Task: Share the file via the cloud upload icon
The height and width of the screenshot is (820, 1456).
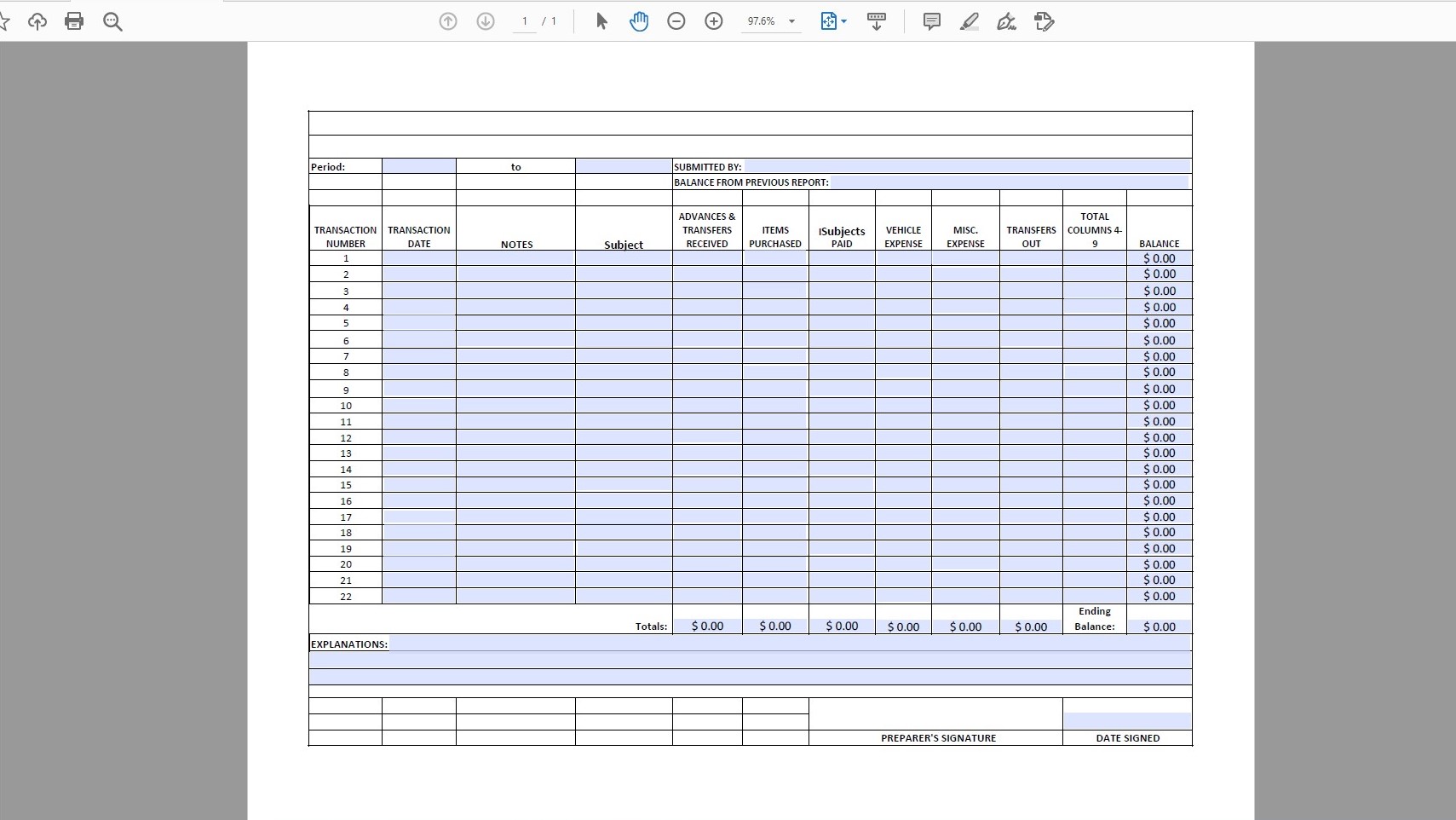Action: [x=37, y=21]
